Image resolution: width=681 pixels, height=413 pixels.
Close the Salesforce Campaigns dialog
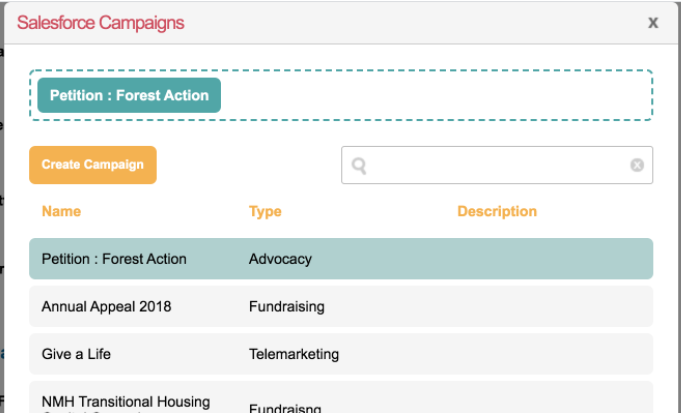[x=653, y=23]
